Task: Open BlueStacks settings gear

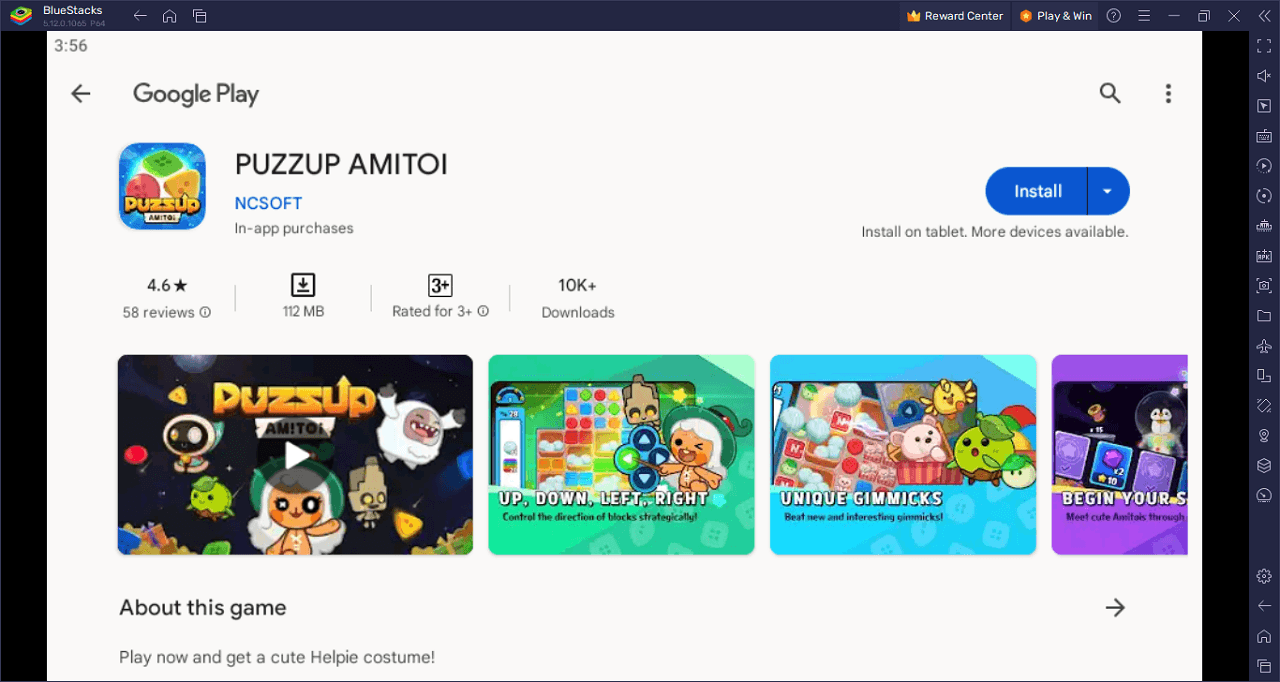Action: 1264,576
